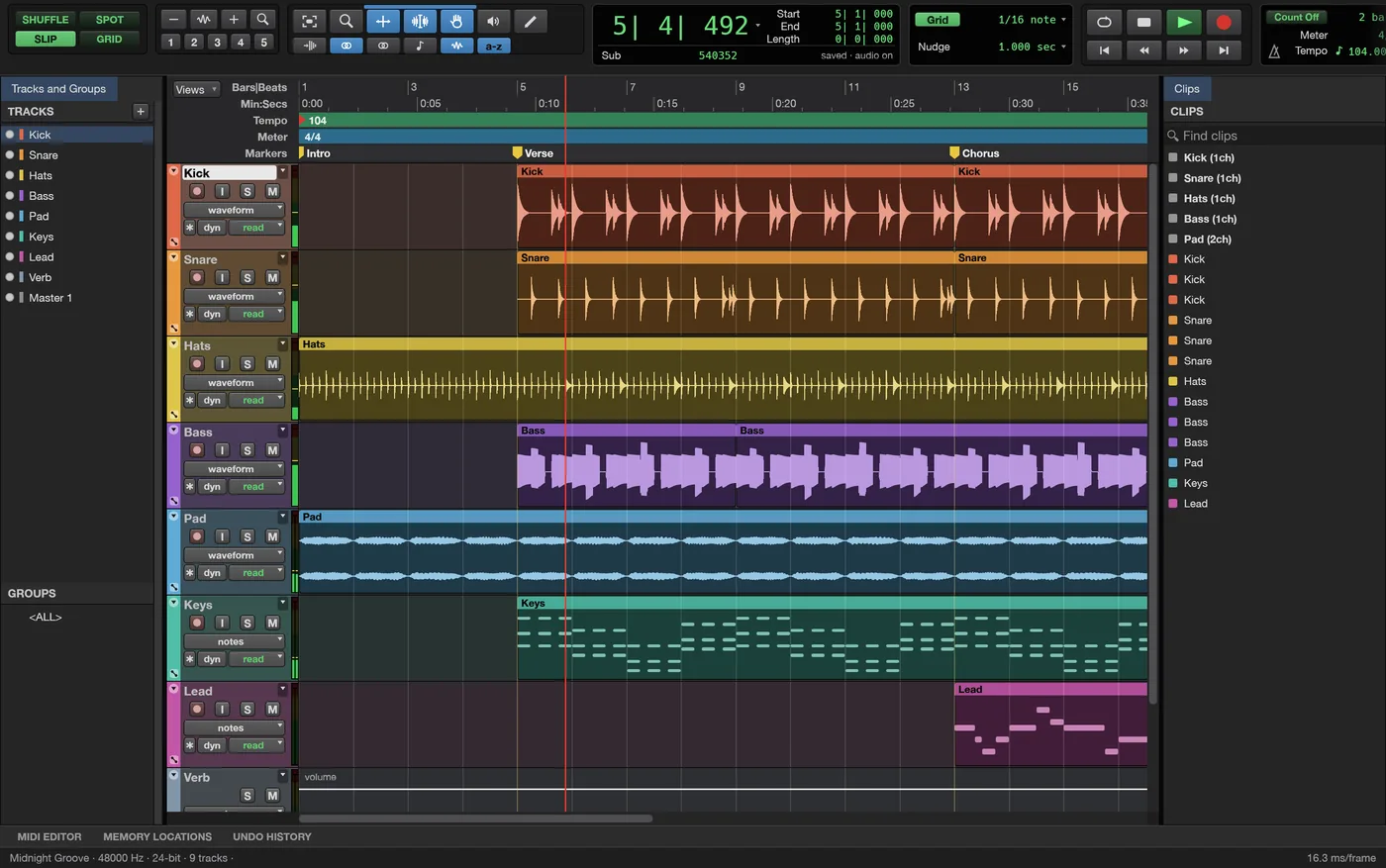Zoom in horizontally with plus button
The height and width of the screenshot is (868, 1386).
234,19
